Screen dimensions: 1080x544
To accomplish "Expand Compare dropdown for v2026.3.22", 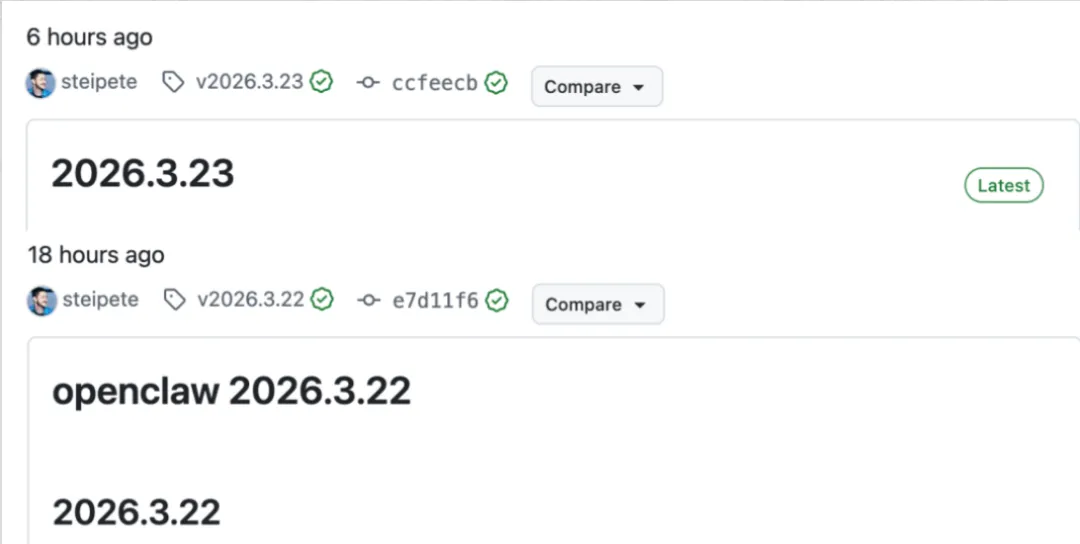I will click(598, 304).
